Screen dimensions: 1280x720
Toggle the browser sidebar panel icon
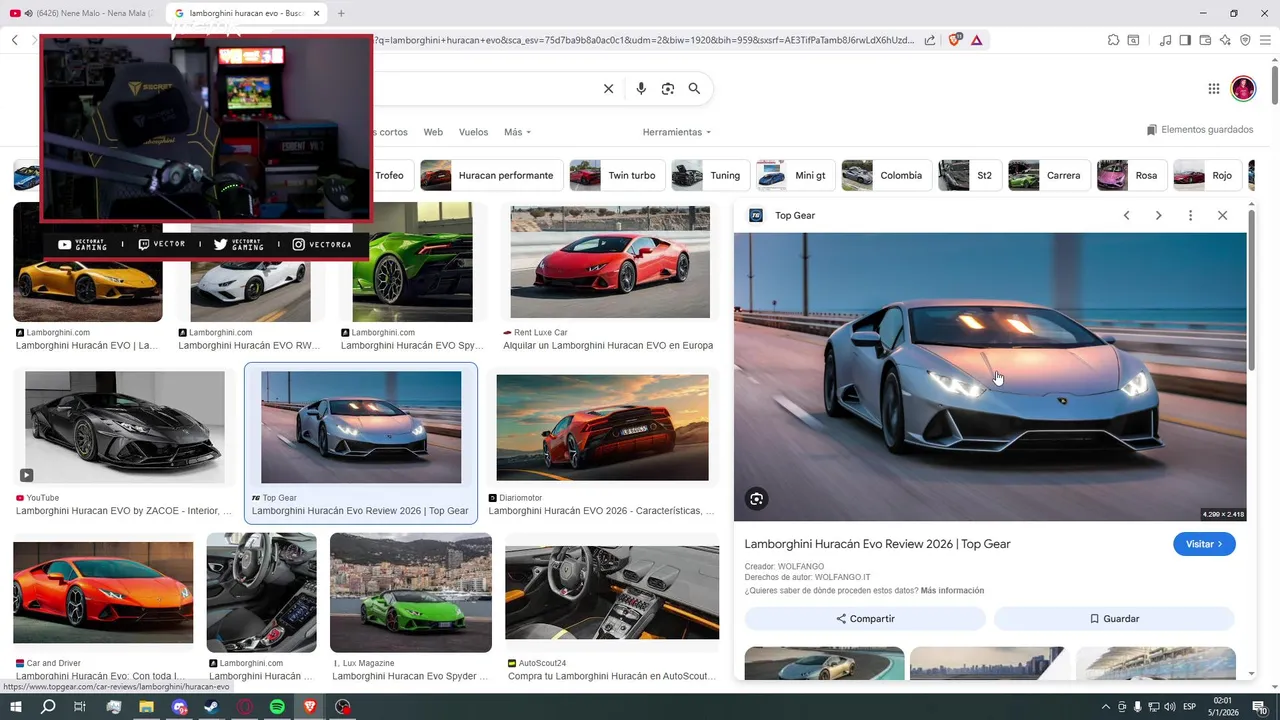click(x=1185, y=40)
